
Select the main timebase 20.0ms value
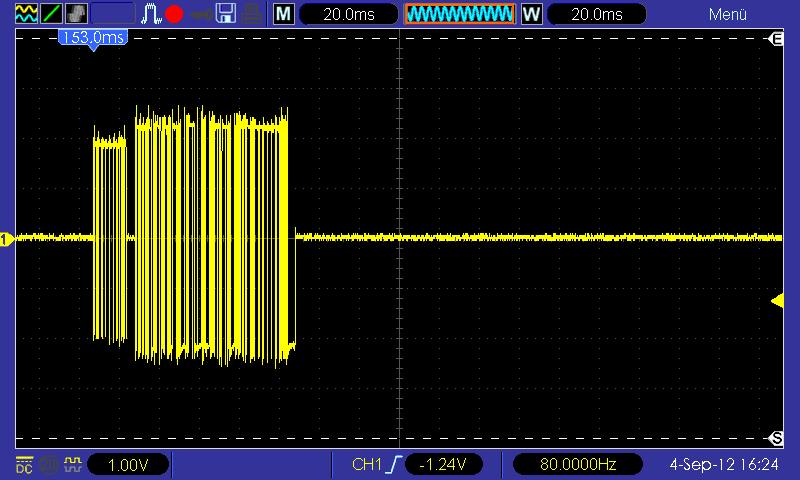(x=348, y=14)
